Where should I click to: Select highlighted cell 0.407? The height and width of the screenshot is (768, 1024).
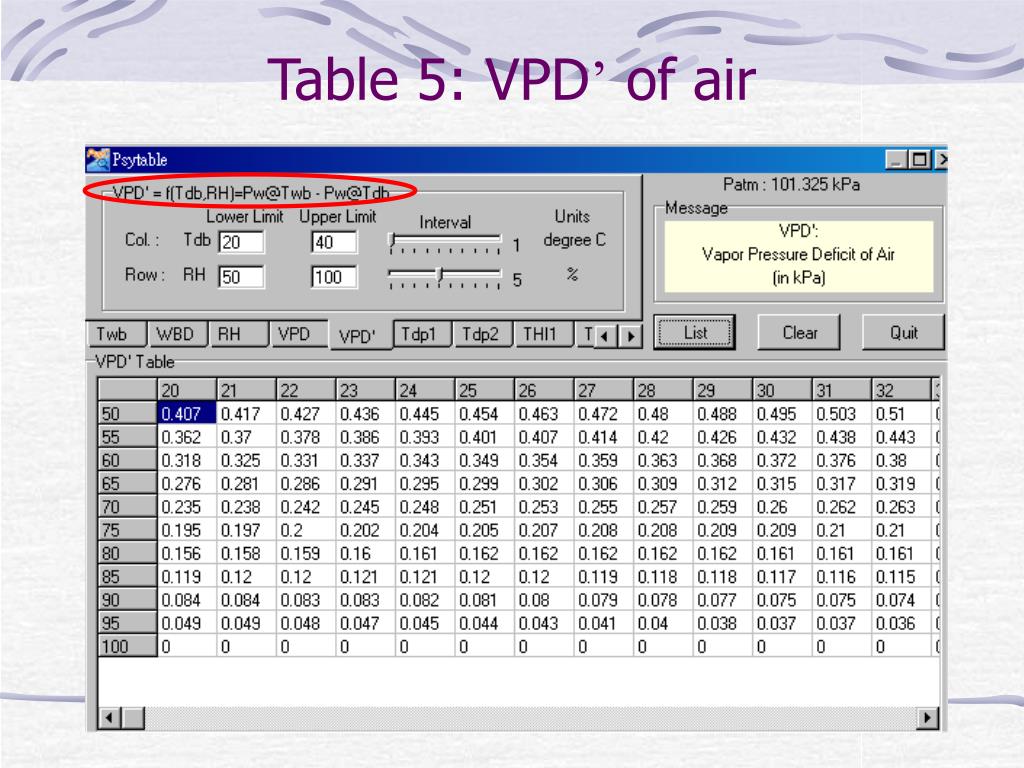pyautogui.click(x=187, y=413)
